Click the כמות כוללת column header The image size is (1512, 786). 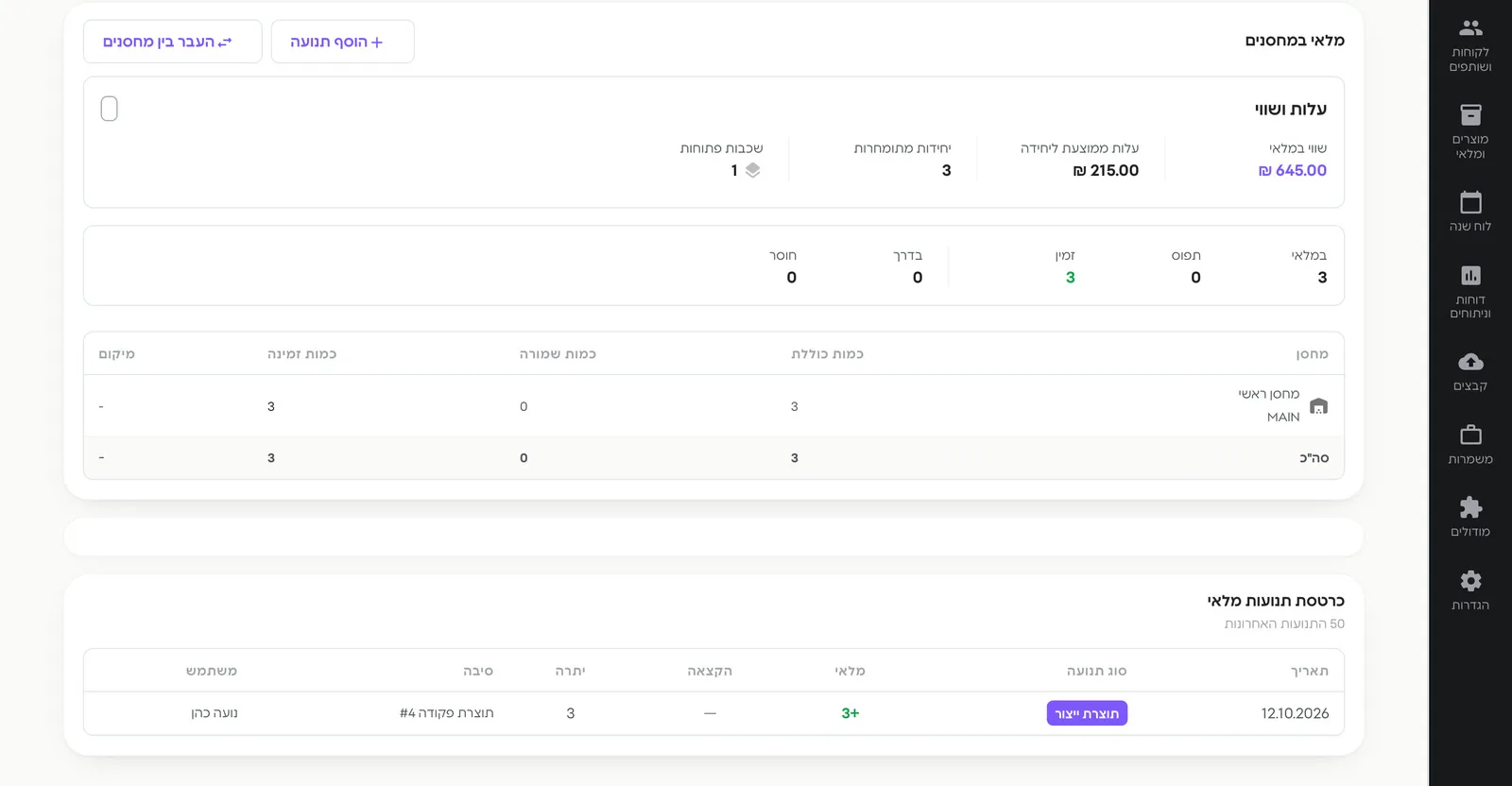click(x=827, y=353)
